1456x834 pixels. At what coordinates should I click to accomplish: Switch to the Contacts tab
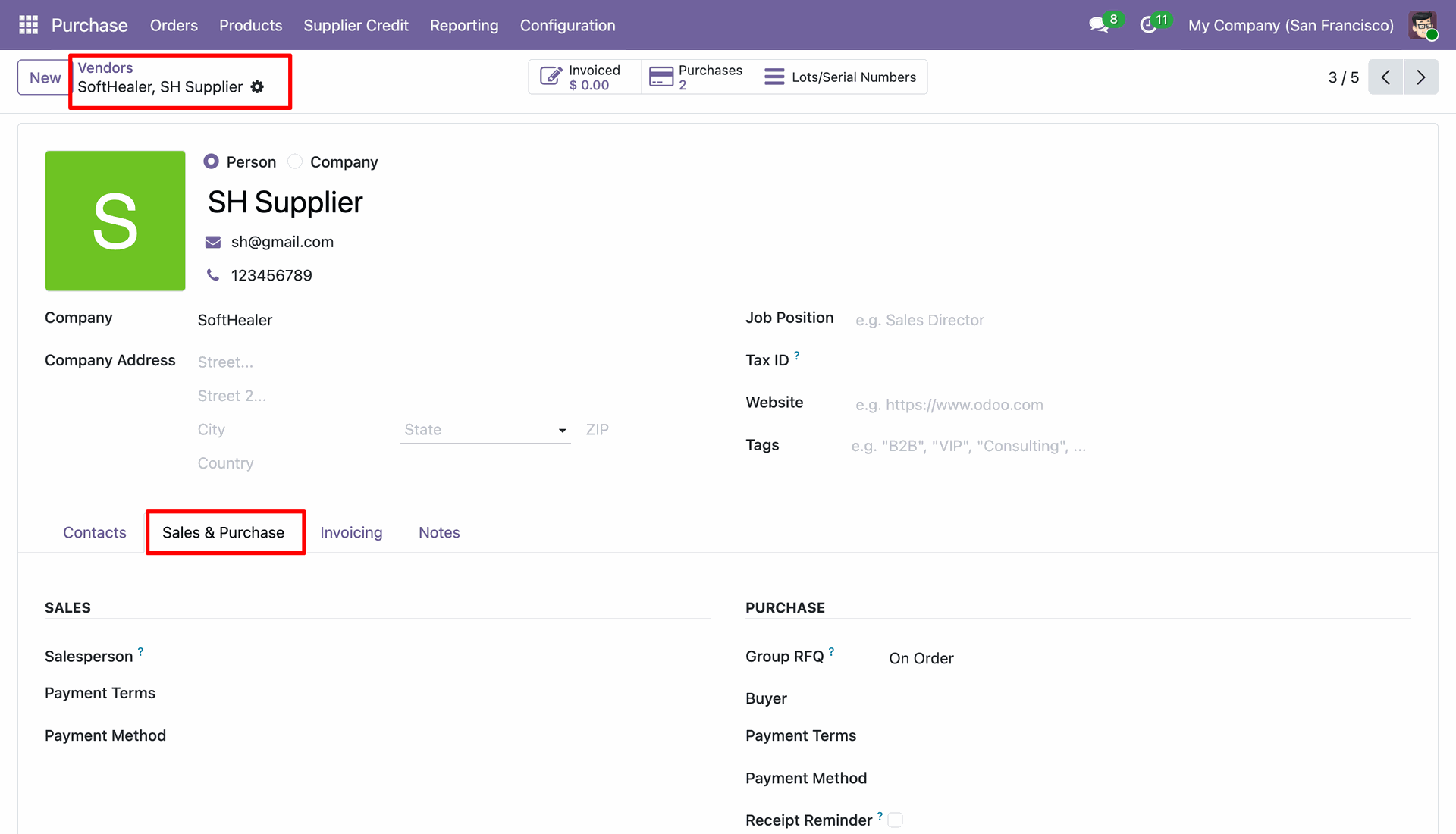point(95,532)
